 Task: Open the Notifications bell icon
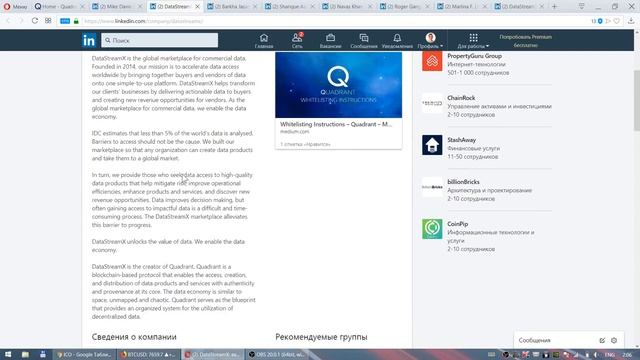coord(397,41)
